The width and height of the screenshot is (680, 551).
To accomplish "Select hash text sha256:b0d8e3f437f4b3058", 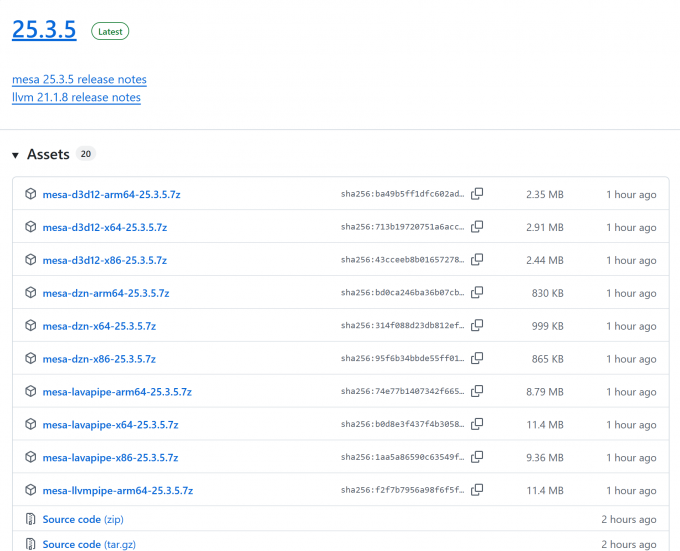I will coord(402,424).
